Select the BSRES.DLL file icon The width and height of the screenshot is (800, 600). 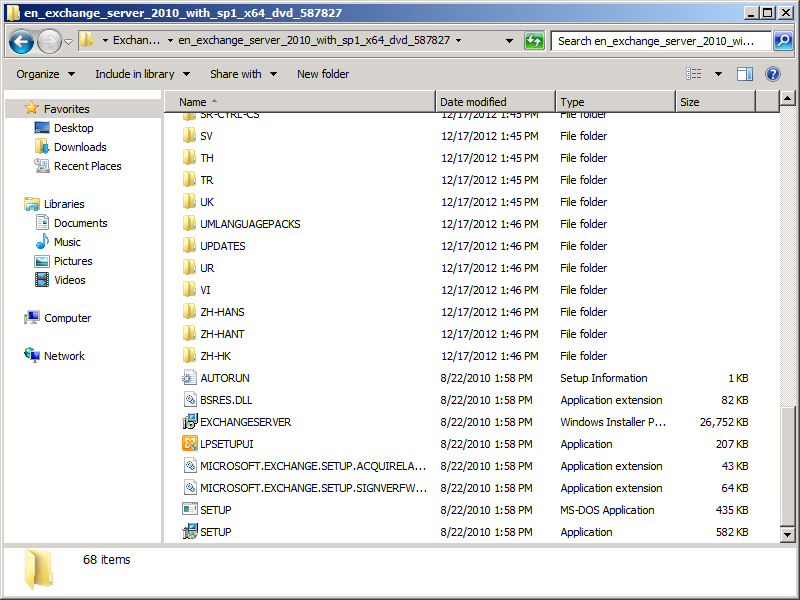[x=190, y=400]
